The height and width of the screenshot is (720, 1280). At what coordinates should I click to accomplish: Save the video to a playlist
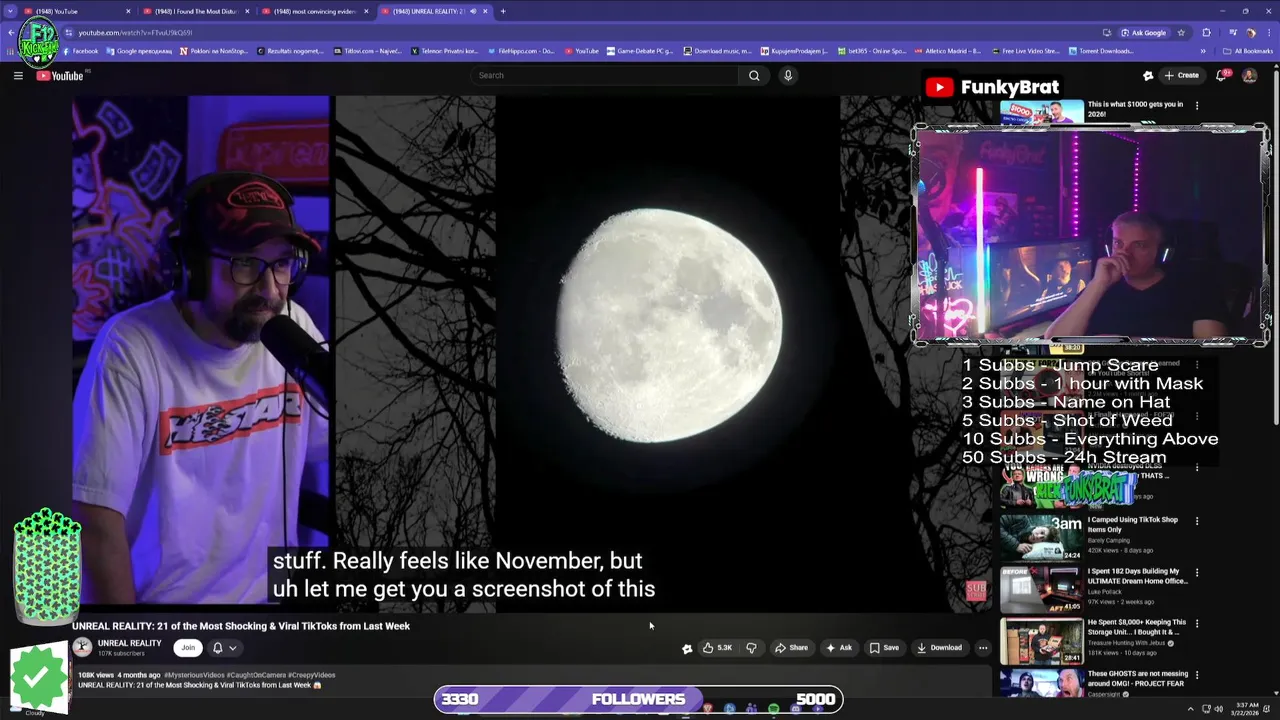tap(884, 647)
